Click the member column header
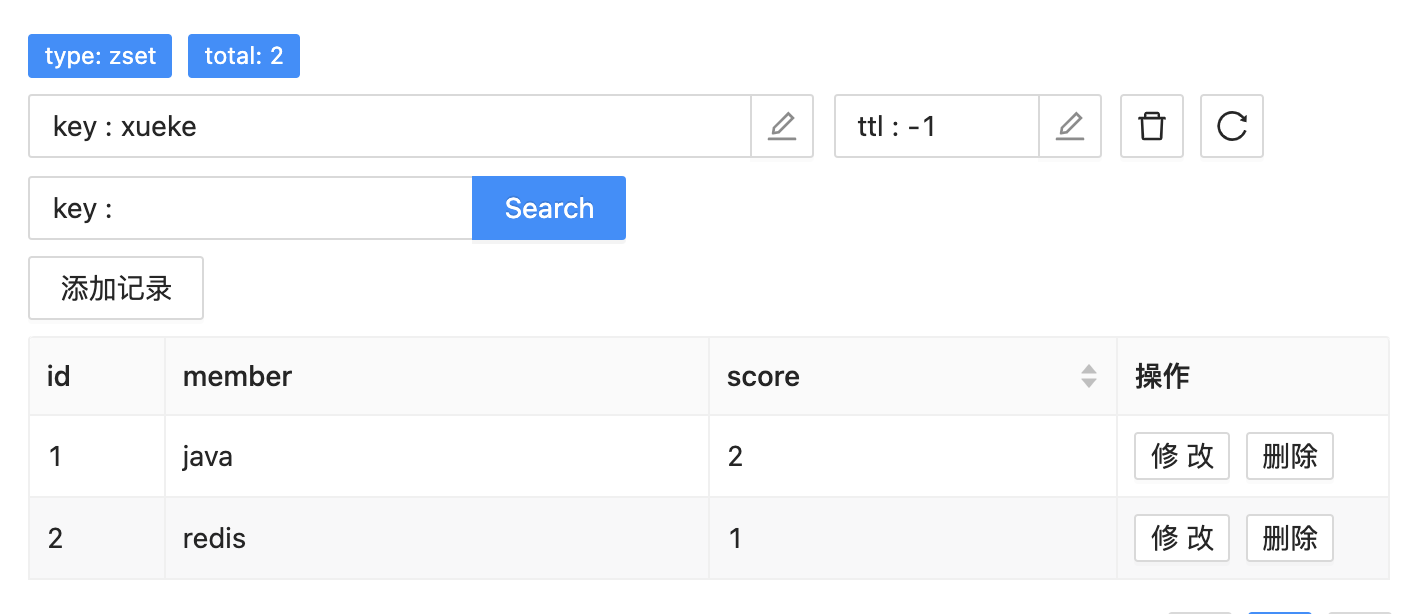This screenshot has height=614, width=1410. coord(237,376)
